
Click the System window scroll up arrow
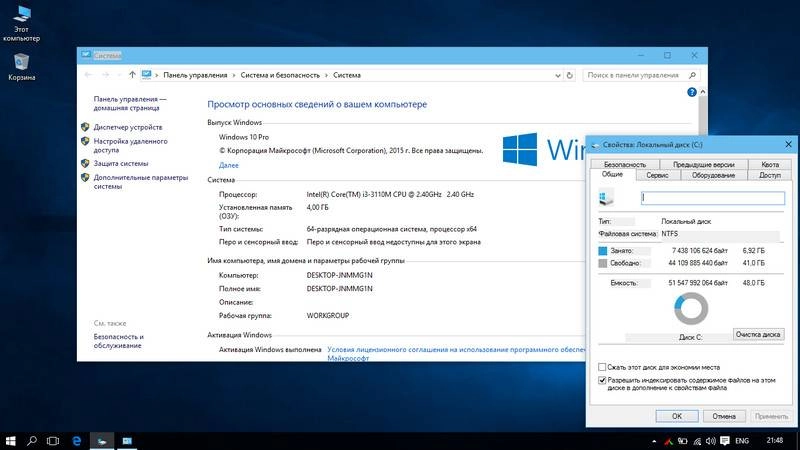tap(703, 92)
